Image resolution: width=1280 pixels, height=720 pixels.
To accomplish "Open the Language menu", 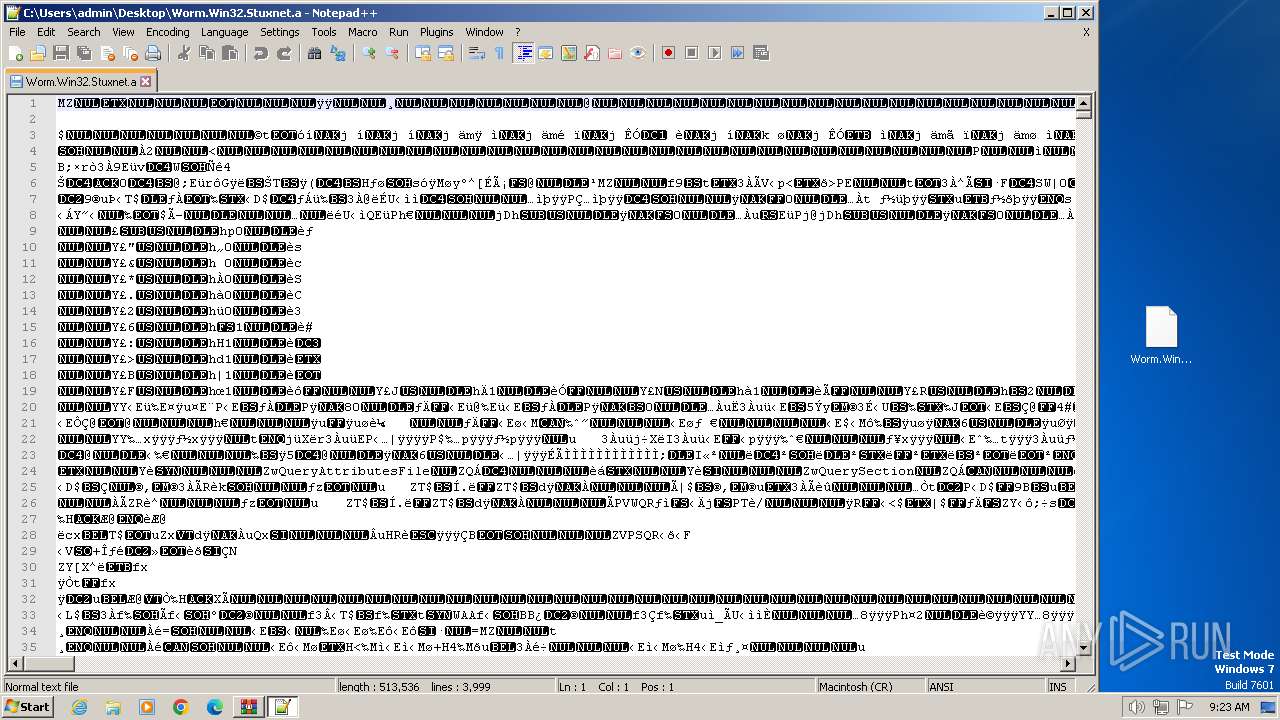I will tap(224, 32).
